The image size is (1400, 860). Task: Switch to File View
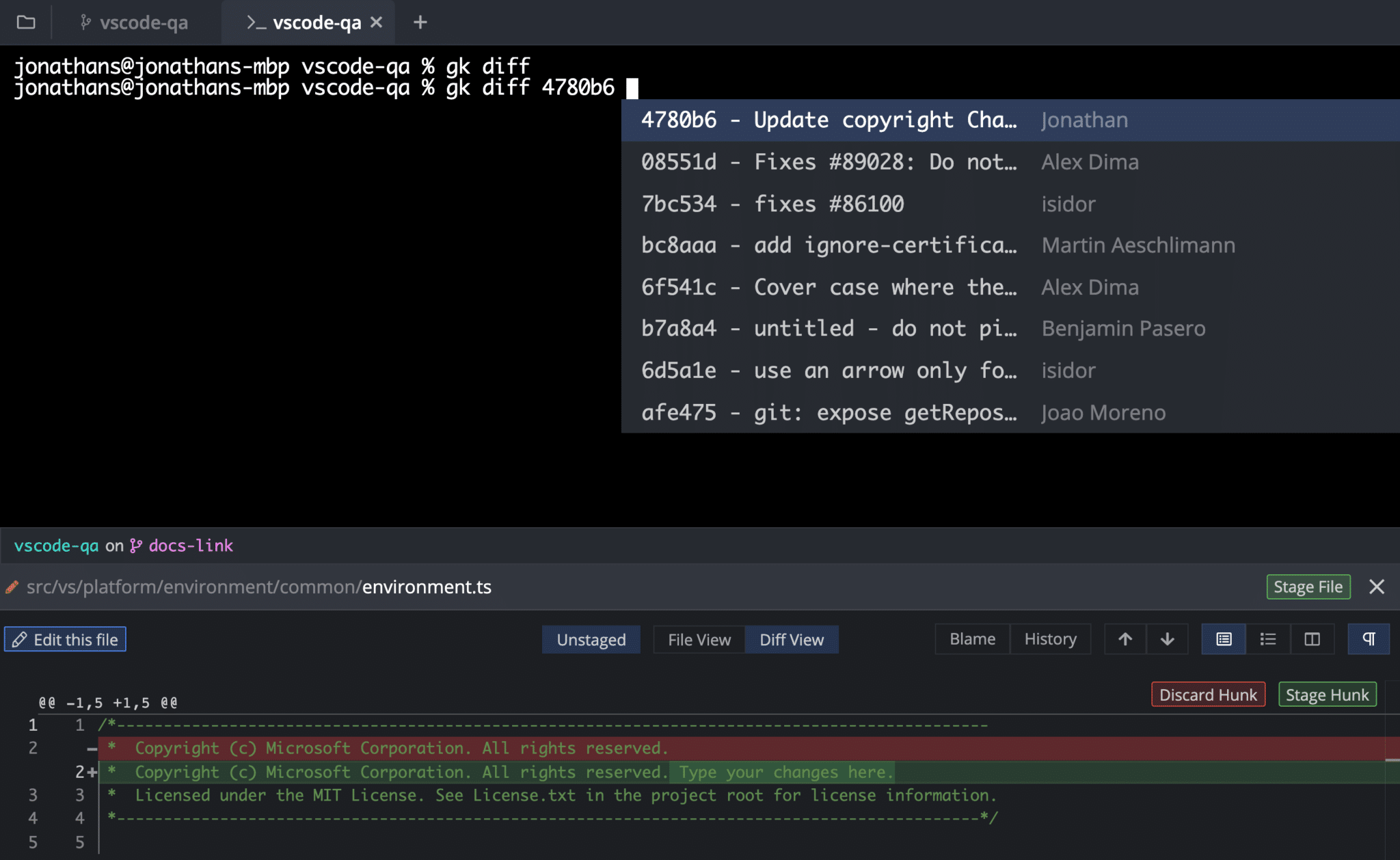pos(698,639)
